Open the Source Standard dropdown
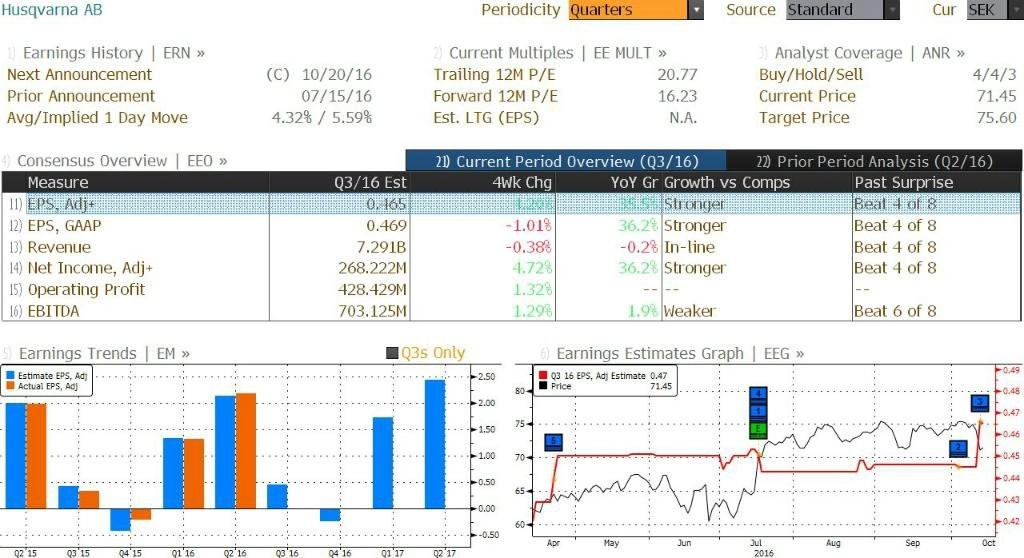This screenshot has width=1024, height=558. pos(842,10)
